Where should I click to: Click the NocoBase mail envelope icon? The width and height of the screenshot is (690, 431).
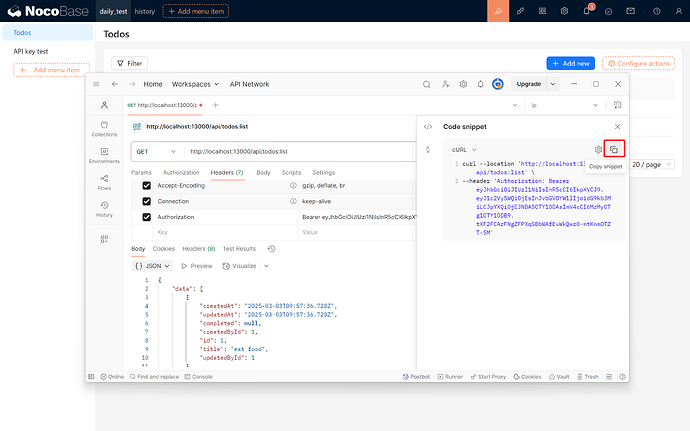pos(631,11)
